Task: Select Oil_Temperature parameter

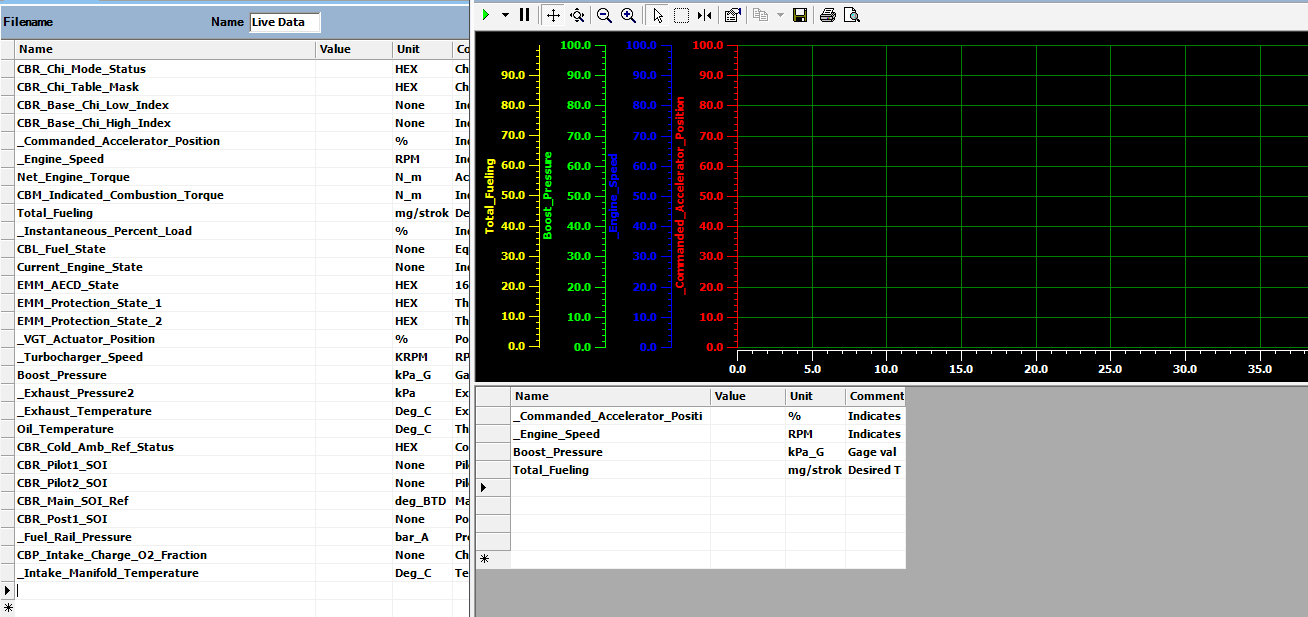Action: (x=65, y=429)
